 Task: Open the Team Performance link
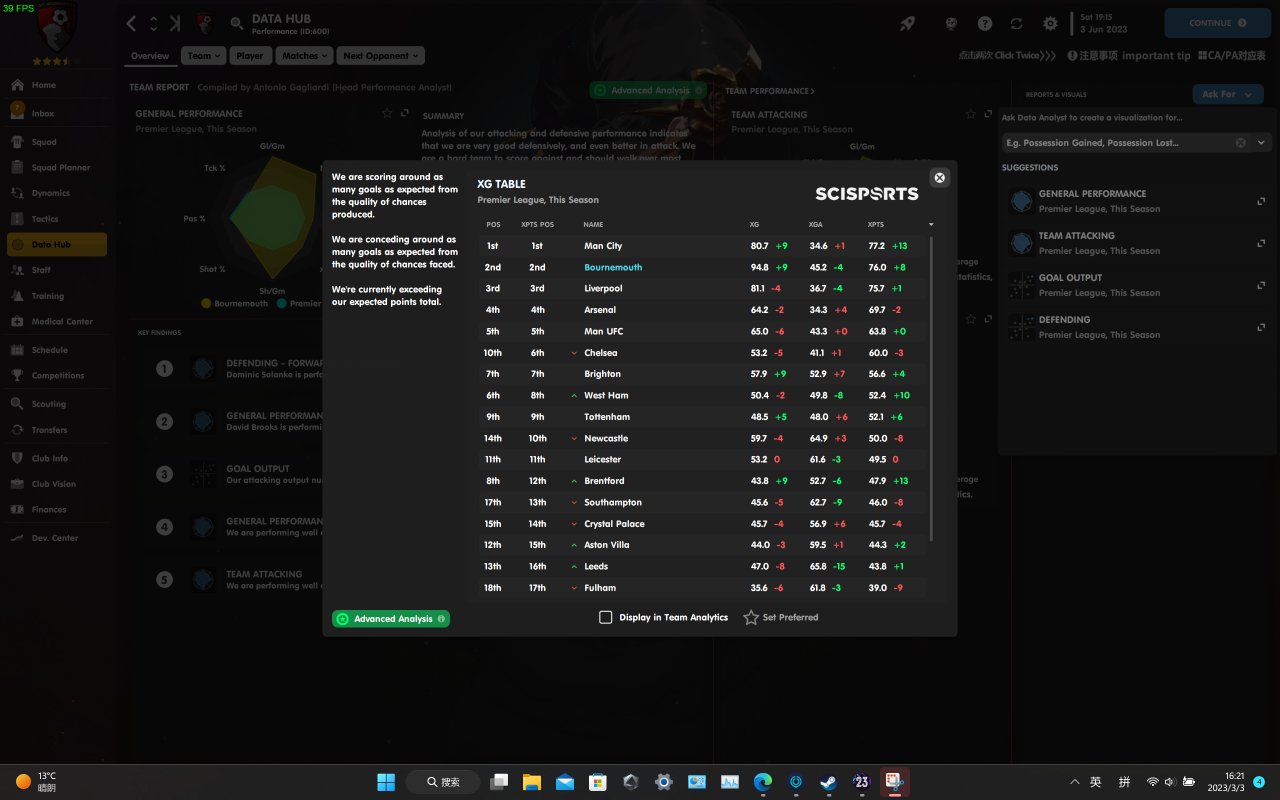(770, 91)
